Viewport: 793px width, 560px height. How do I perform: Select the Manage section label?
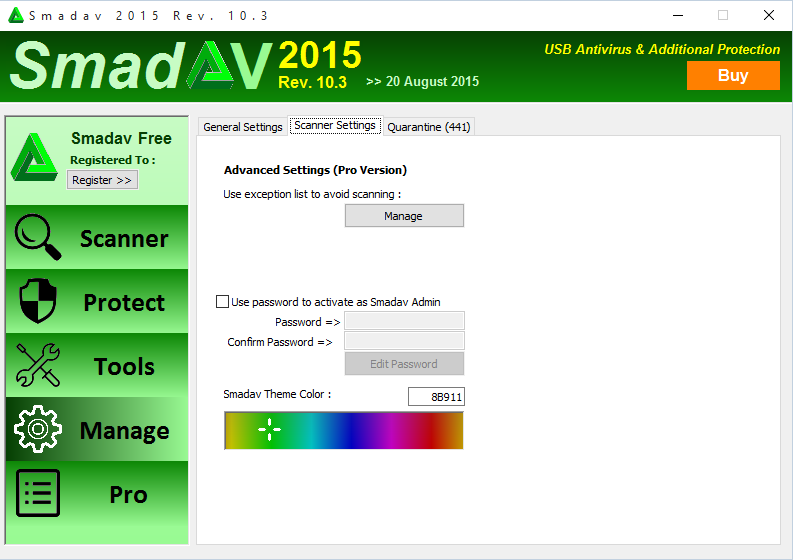coord(124,431)
